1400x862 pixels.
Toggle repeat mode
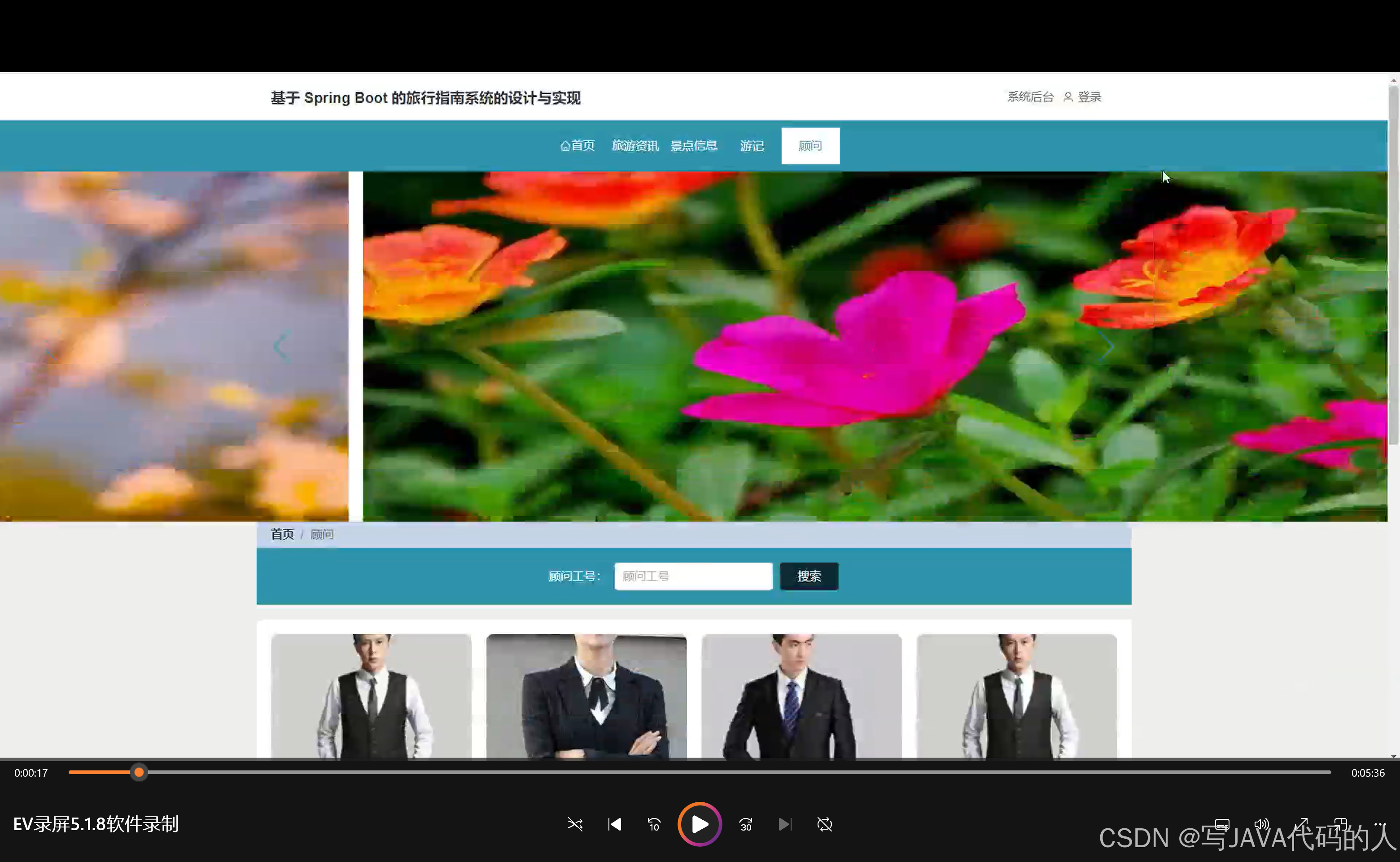click(x=824, y=824)
